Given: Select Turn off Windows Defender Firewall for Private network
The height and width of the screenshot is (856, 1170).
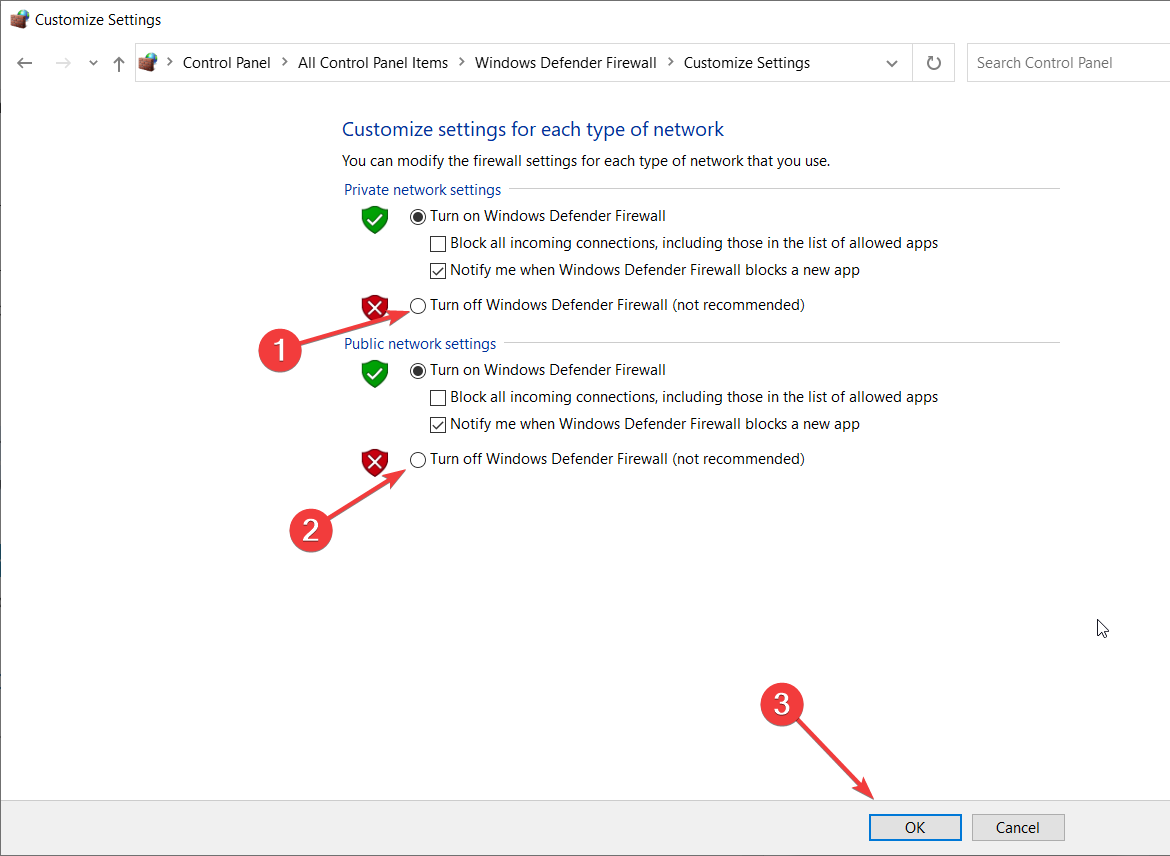Looking at the screenshot, I should pyautogui.click(x=418, y=305).
